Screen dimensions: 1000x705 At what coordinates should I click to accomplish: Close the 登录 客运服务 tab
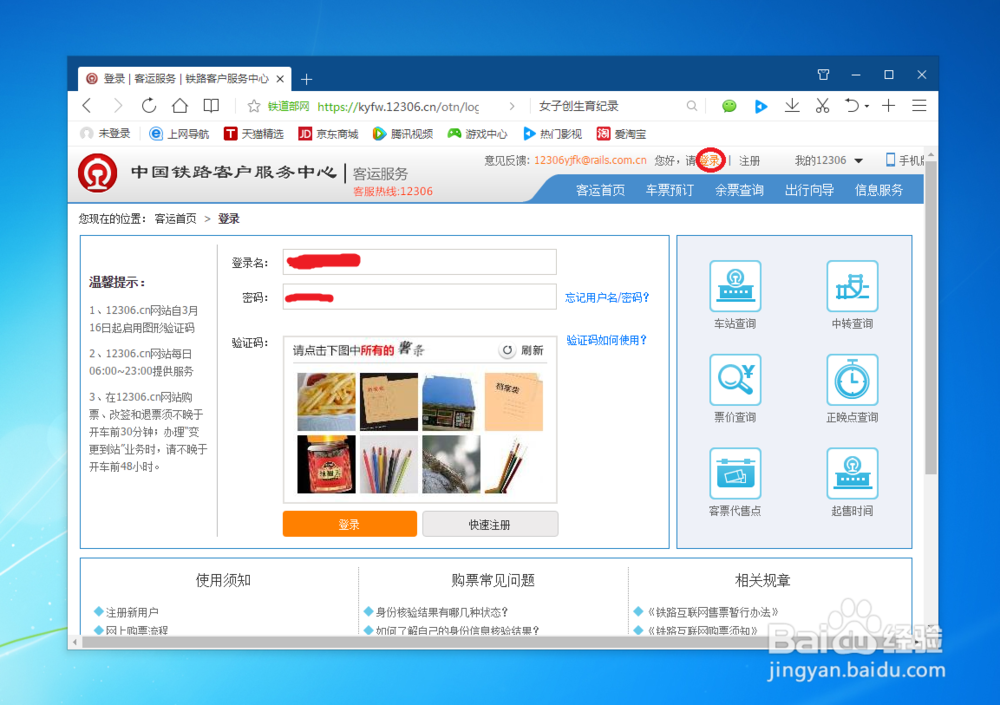coord(280,79)
